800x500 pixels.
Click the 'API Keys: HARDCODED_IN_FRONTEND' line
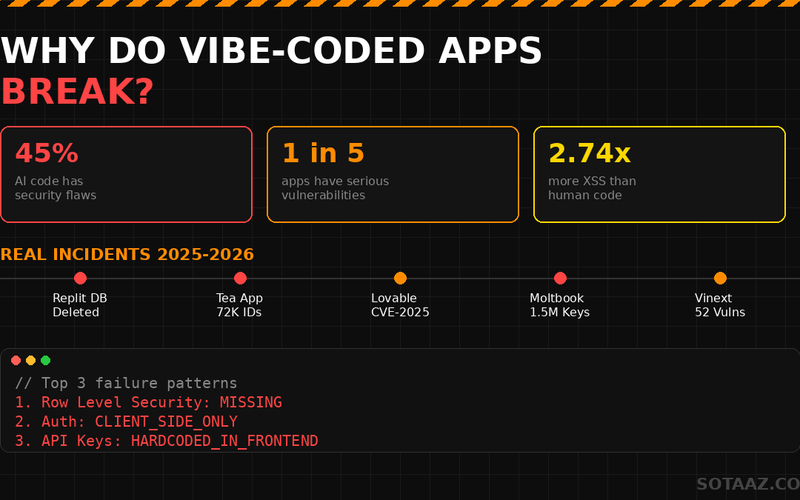tap(166, 441)
